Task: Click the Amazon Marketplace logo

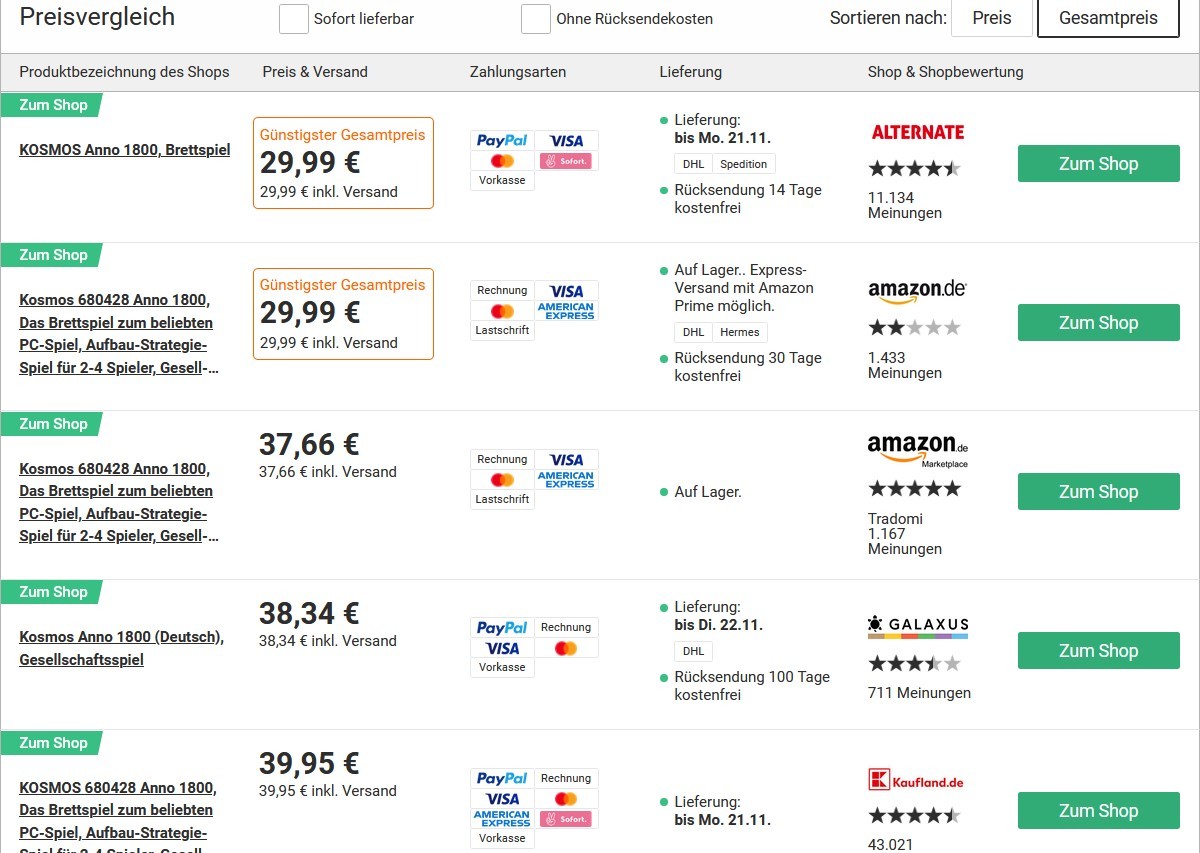Action: click(917, 450)
